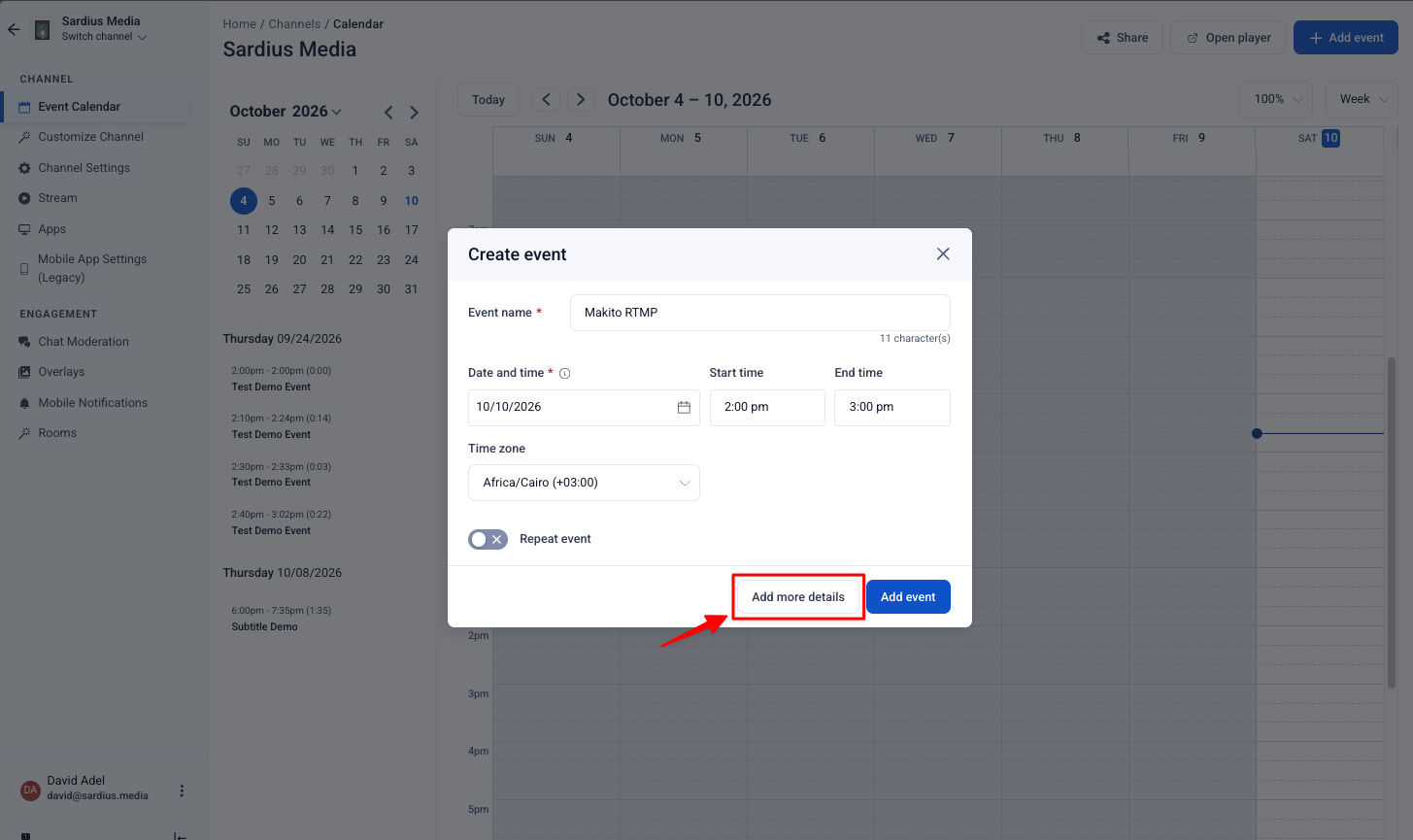Open the Week view dropdown
The image size is (1413, 840).
[1362, 99]
